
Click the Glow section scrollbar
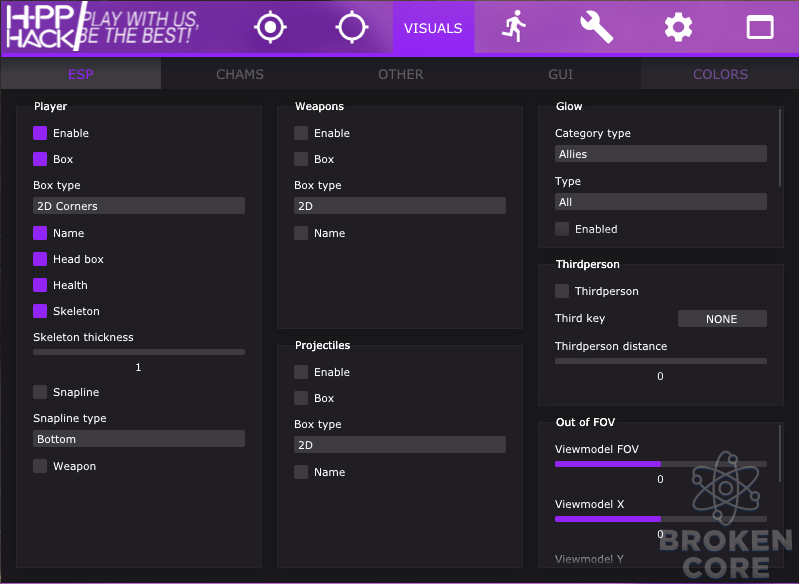[780, 148]
